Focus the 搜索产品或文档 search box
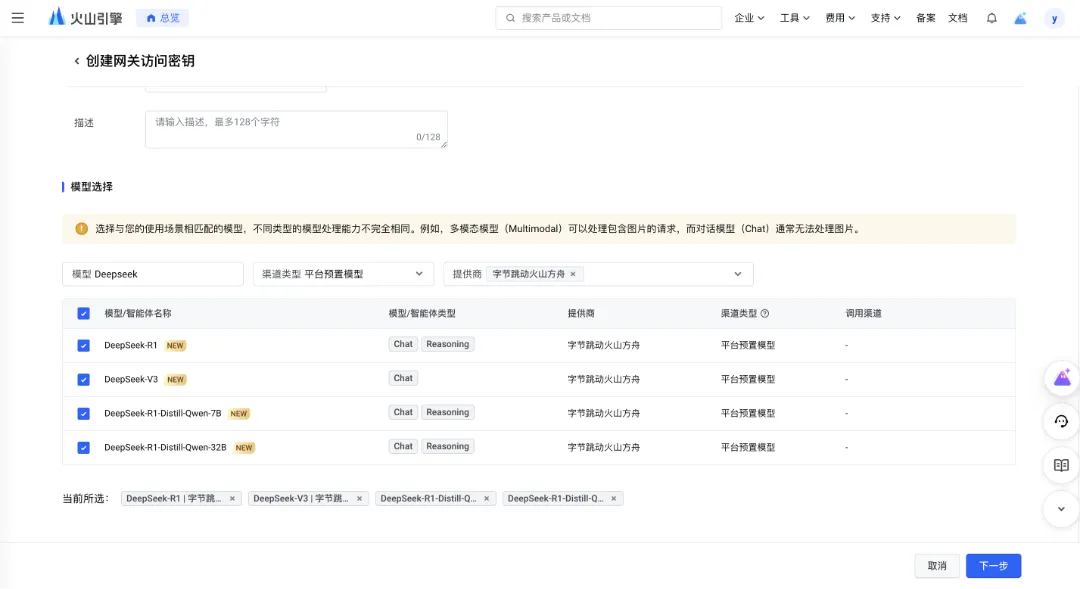Viewport: 1080px width, 589px height. (x=608, y=18)
